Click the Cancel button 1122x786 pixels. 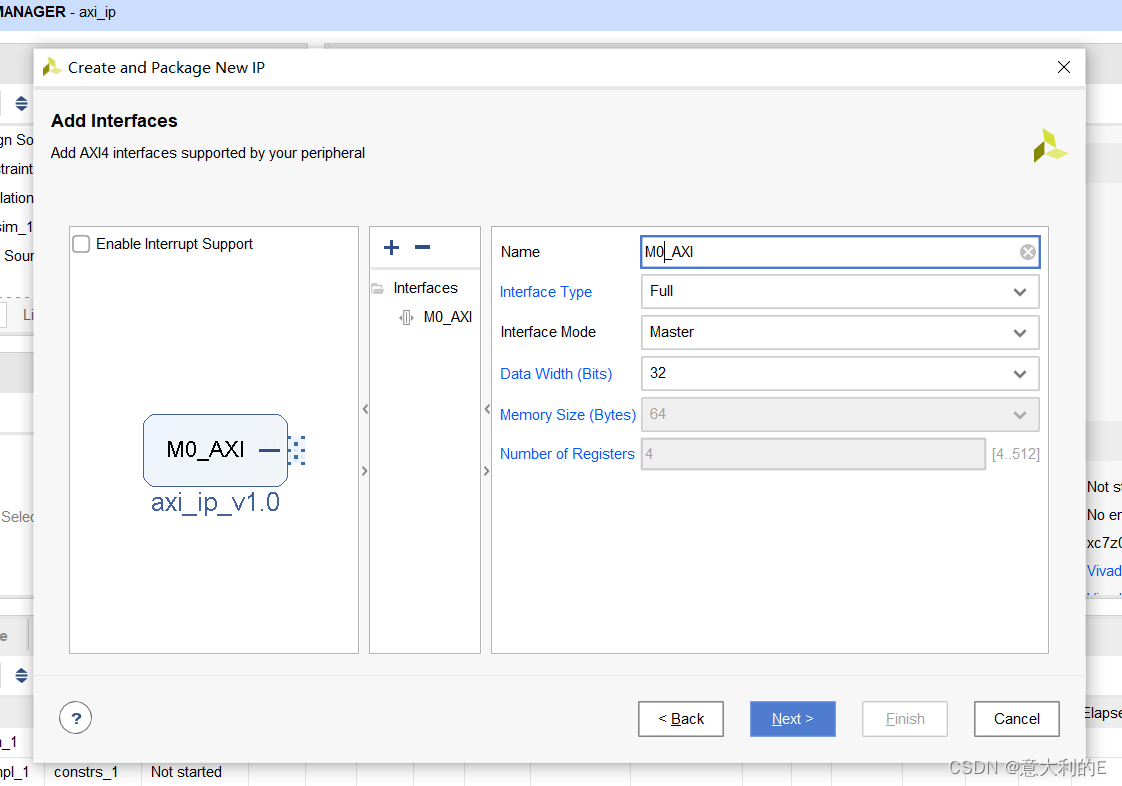(x=1017, y=719)
